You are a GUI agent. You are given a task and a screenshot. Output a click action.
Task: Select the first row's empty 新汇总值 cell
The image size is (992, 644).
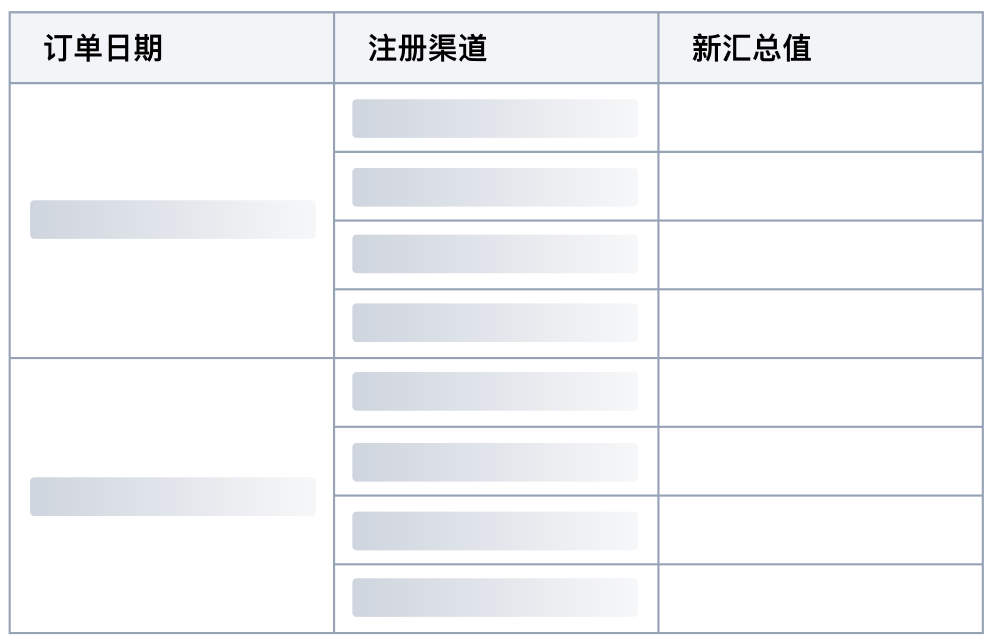[820, 118]
